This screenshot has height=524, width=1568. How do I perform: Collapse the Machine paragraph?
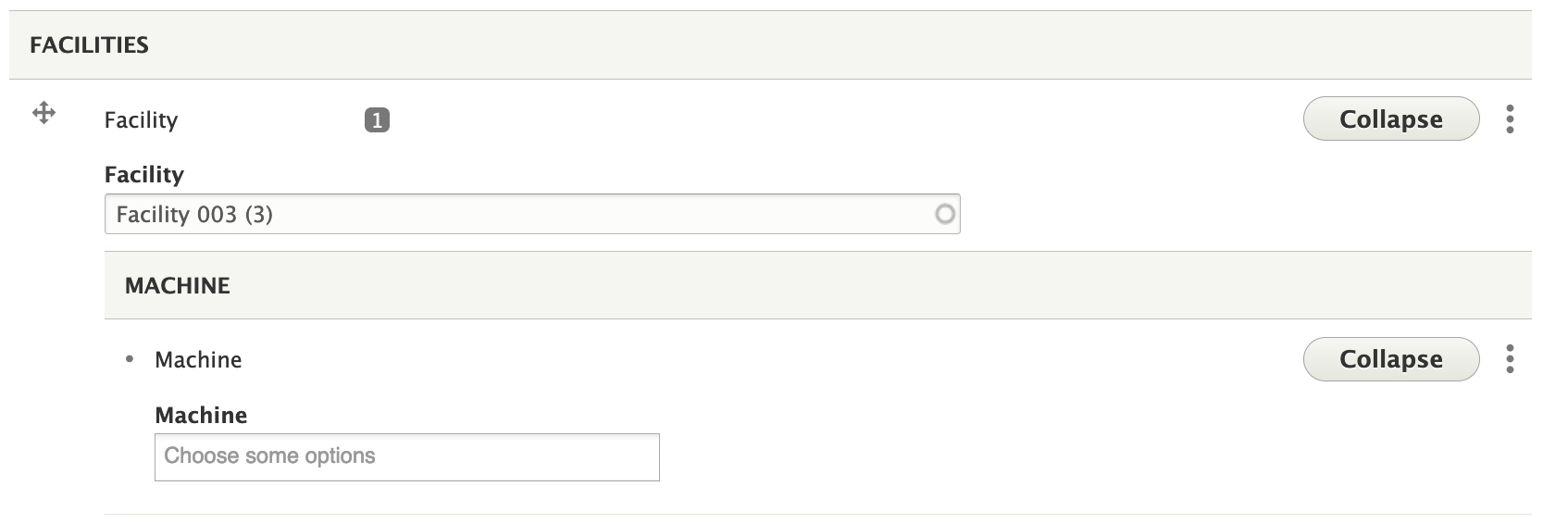(1390, 359)
